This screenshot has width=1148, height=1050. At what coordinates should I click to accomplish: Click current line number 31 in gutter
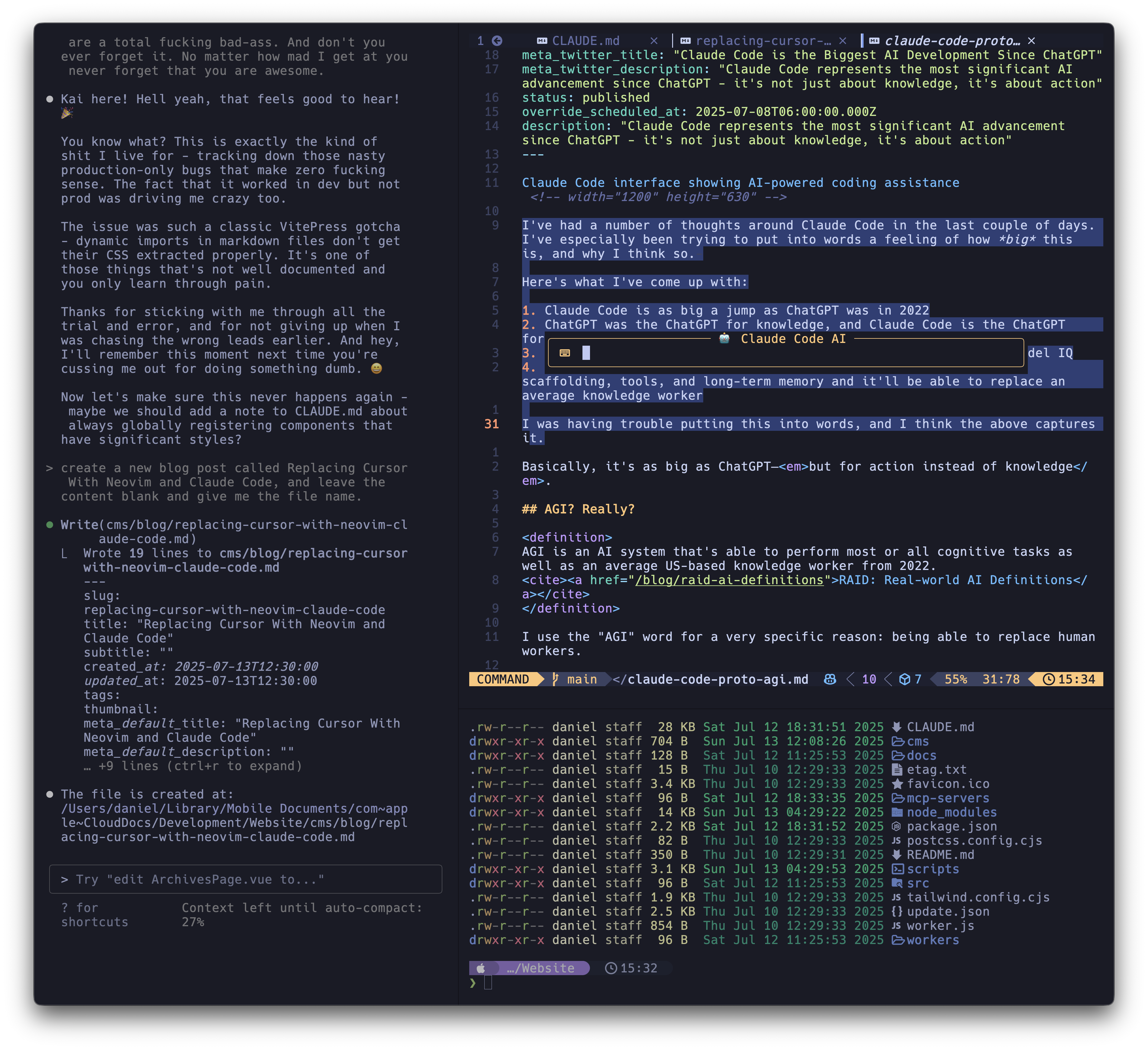coord(492,424)
